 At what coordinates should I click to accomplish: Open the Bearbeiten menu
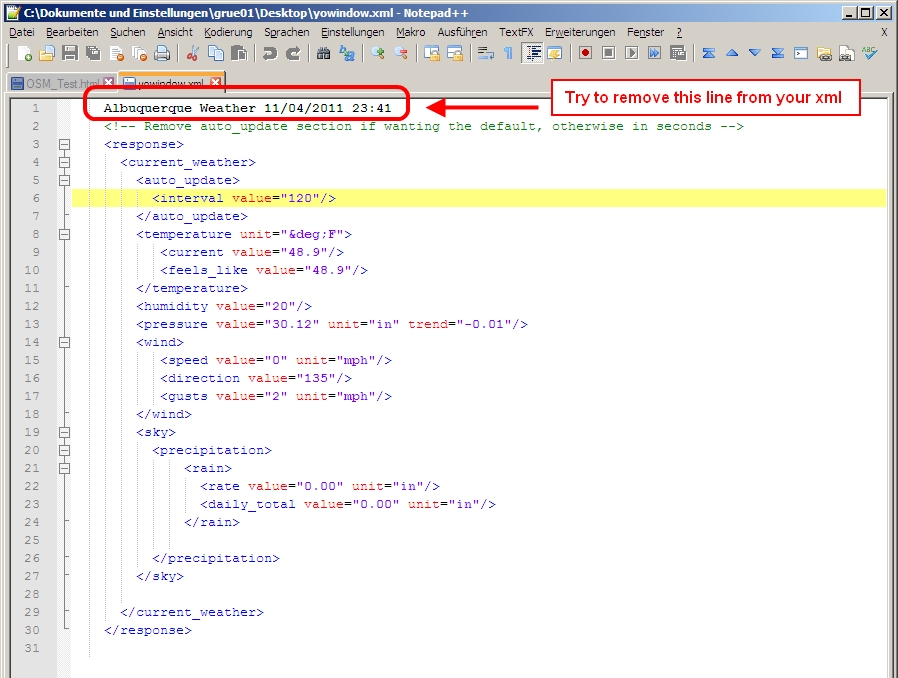click(x=72, y=32)
